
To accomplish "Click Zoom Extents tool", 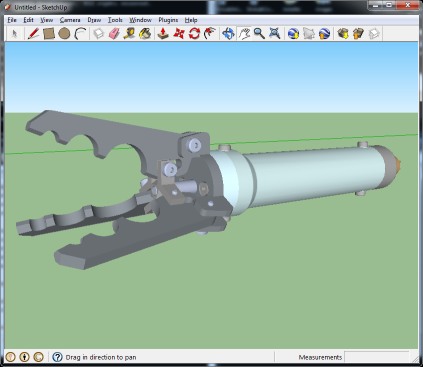I will click(275, 34).
